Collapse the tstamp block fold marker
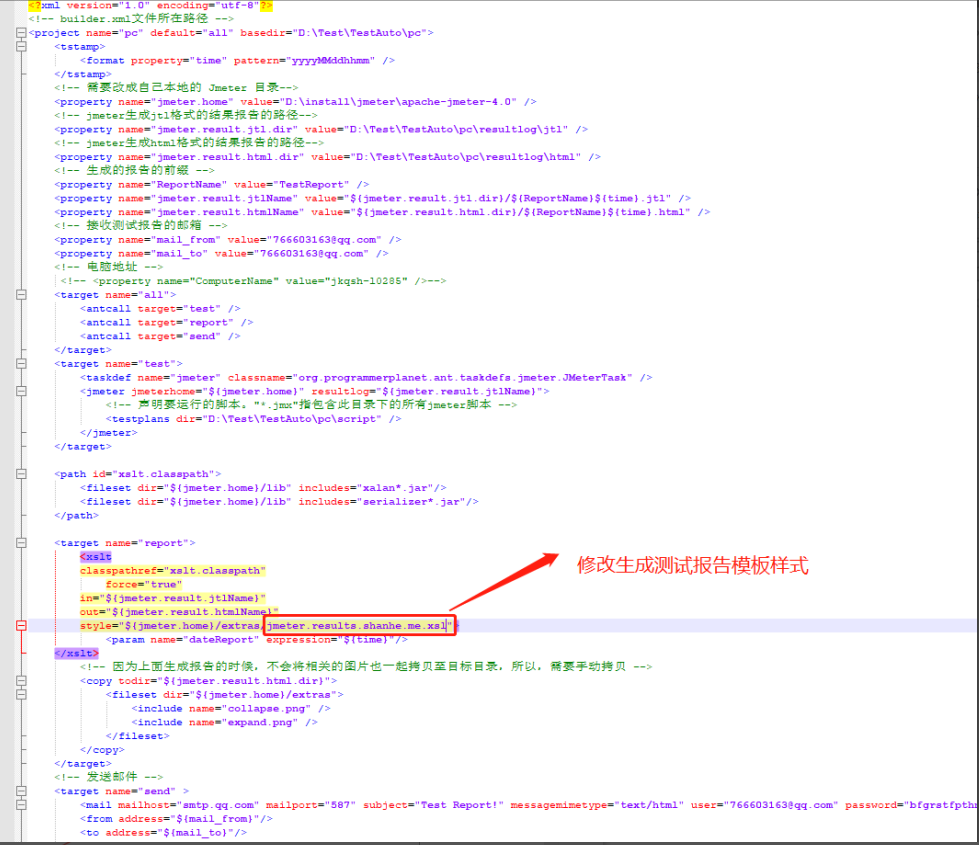 click(21, 46)
